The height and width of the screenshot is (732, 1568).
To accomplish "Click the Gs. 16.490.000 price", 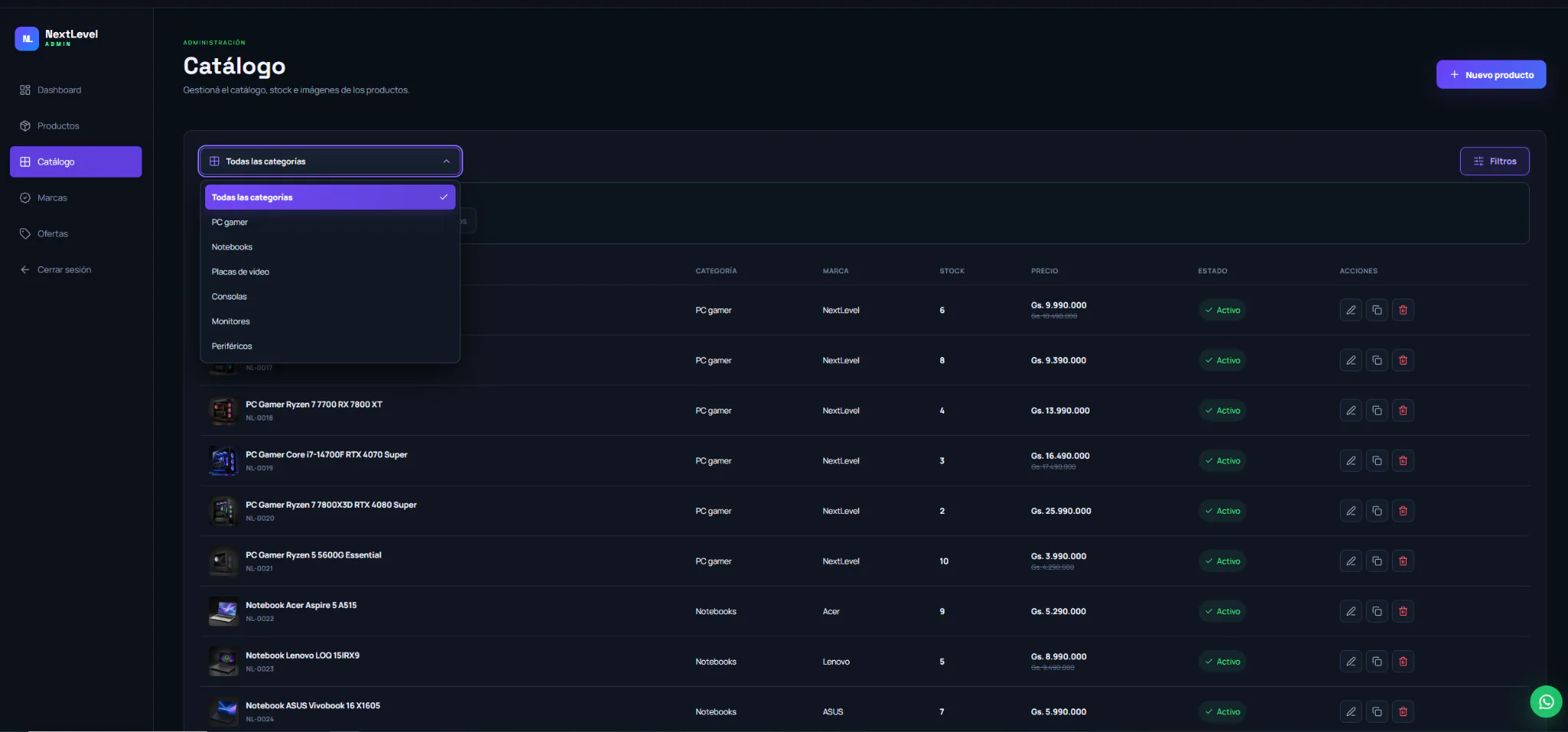I will coord(1060,456).
